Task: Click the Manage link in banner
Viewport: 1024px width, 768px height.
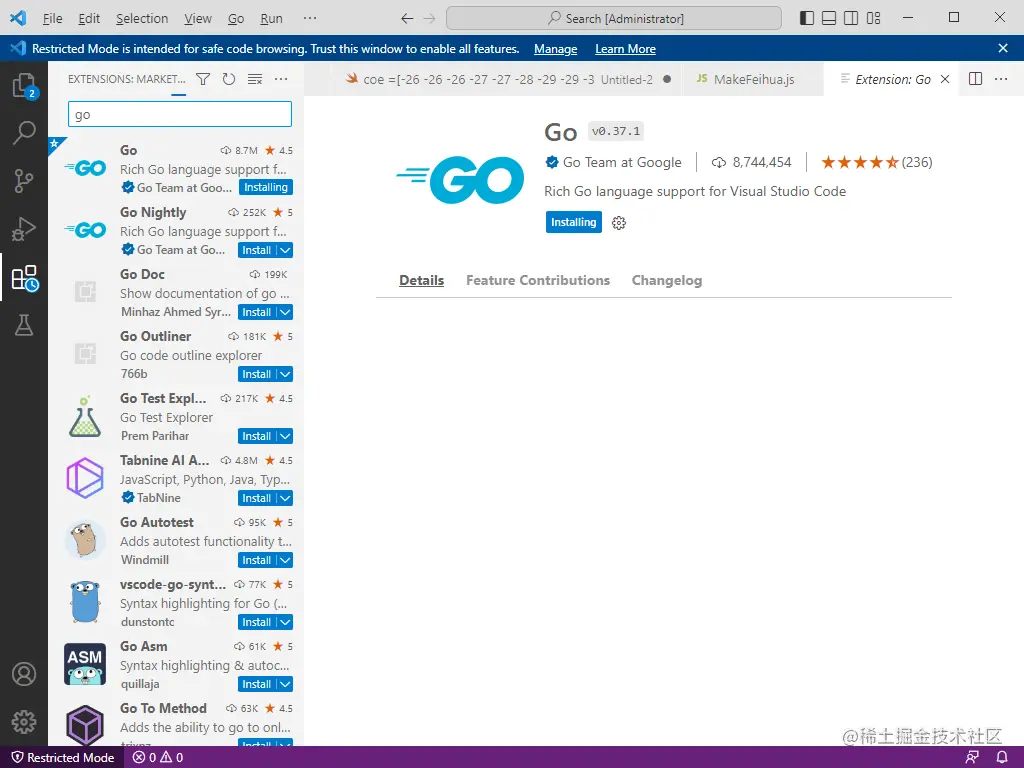Action: tap(555, 49)
